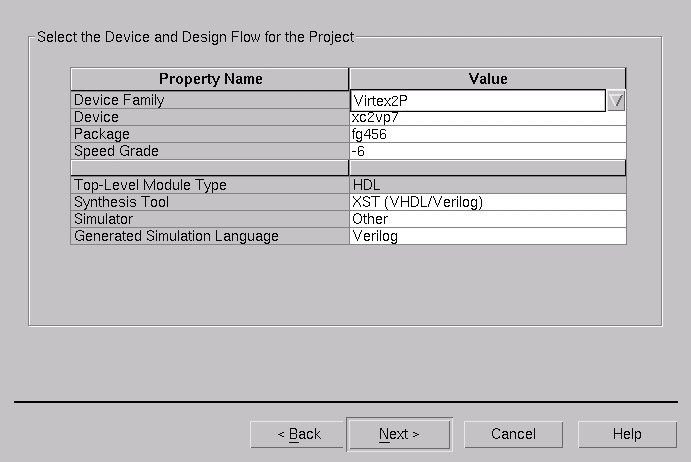Go back with the Back button
Screen dimensions: 691x462
(299, 434)
